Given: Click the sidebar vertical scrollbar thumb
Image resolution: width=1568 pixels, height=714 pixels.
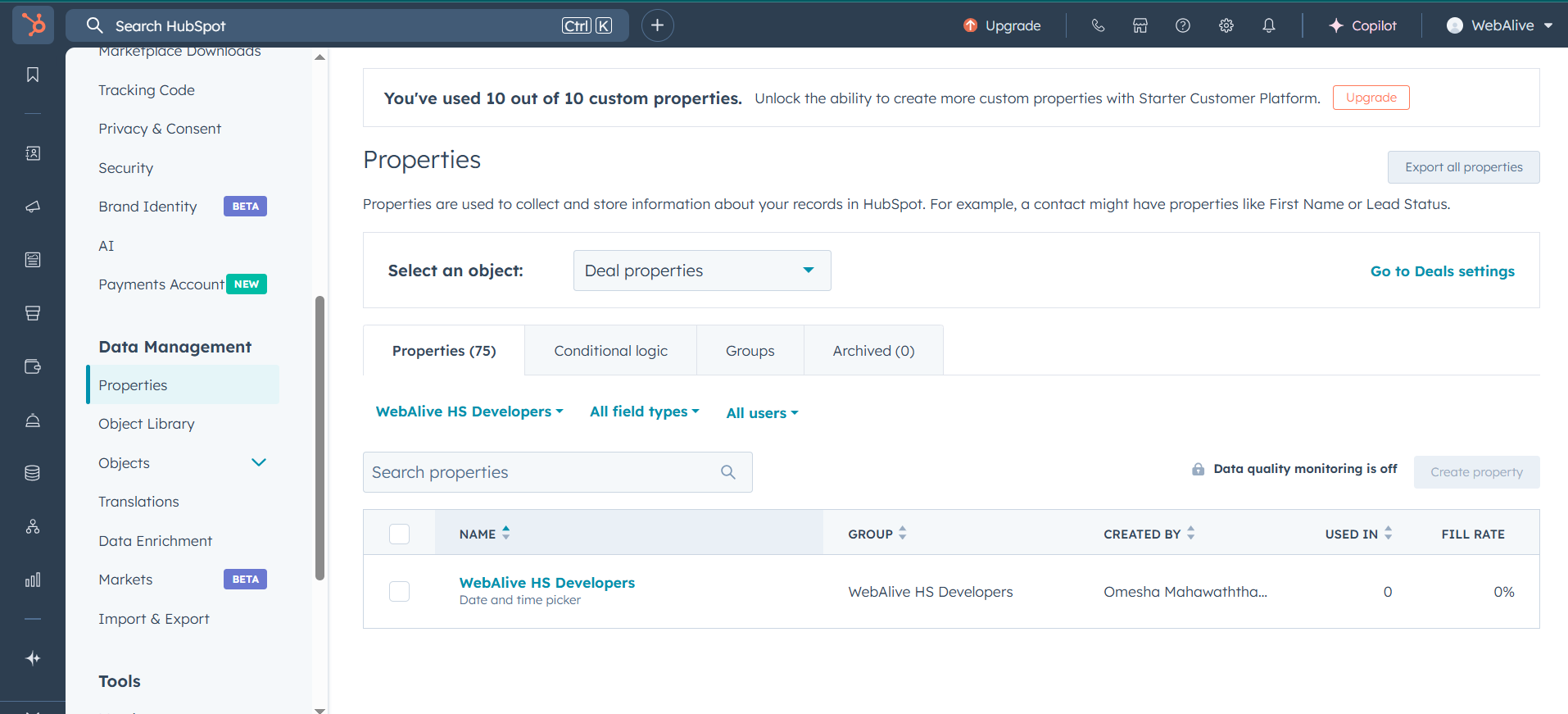Looking at the screenshot, I should coord(320,438).
